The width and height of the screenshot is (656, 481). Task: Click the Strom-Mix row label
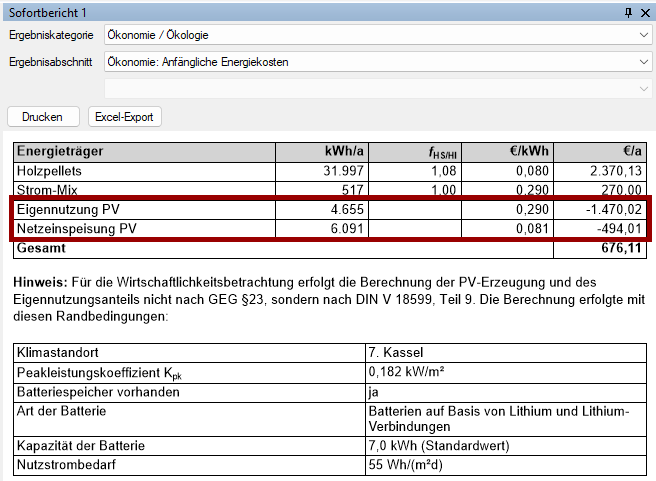(45, 190)
